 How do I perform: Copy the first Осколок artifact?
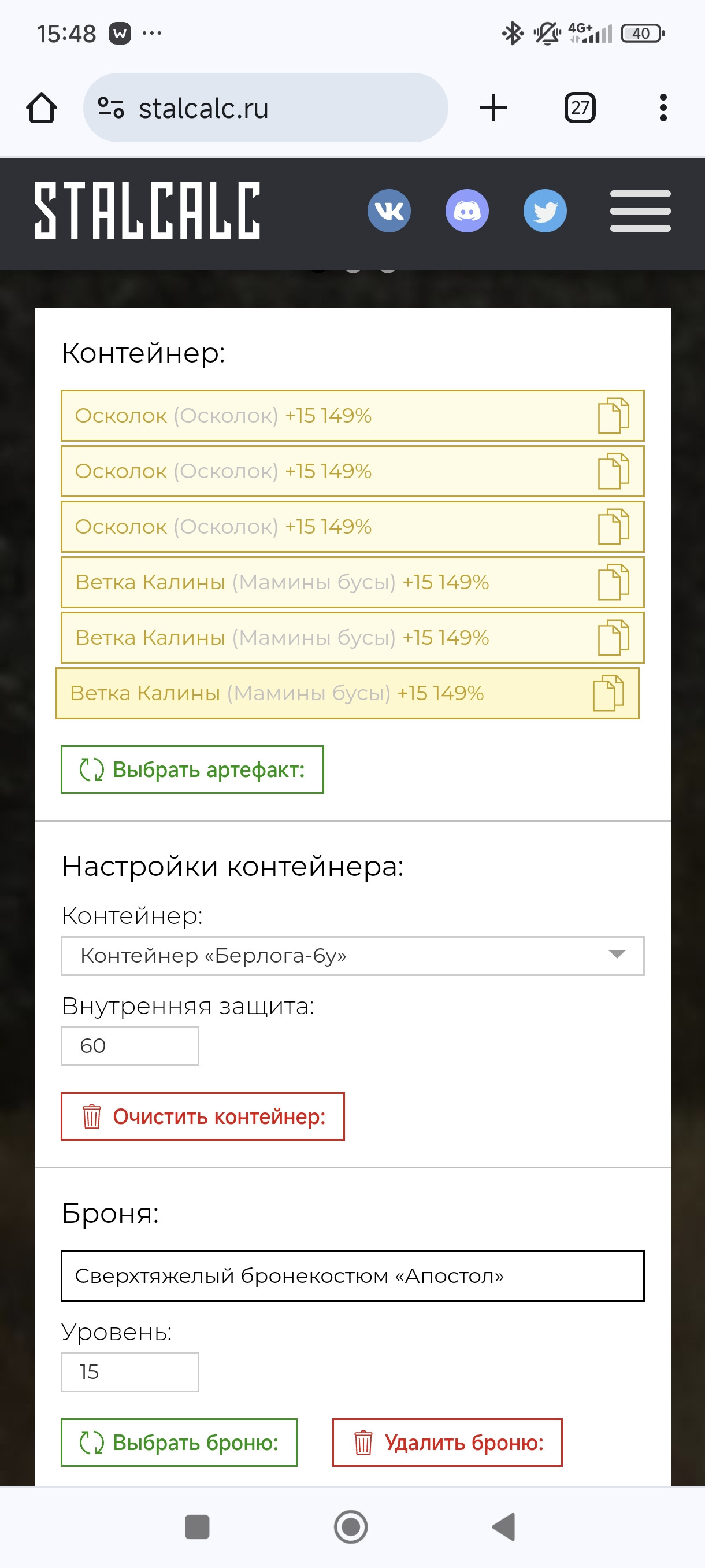pos(613,416)
